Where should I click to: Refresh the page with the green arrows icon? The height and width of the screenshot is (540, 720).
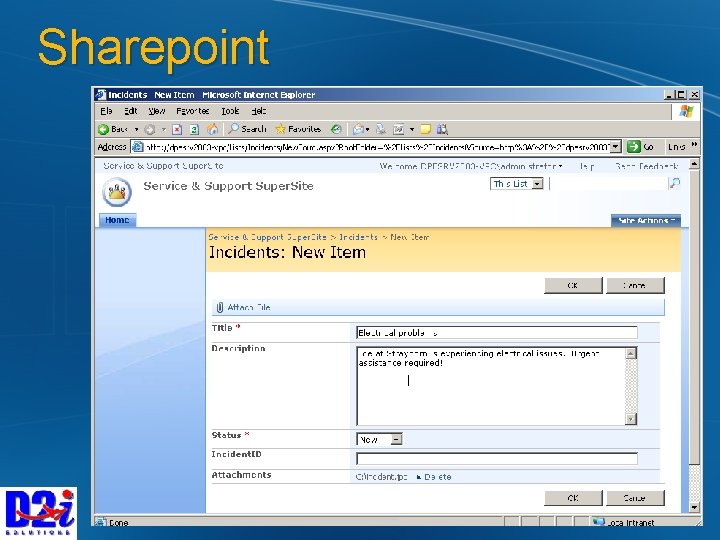(x=194, y=129)
